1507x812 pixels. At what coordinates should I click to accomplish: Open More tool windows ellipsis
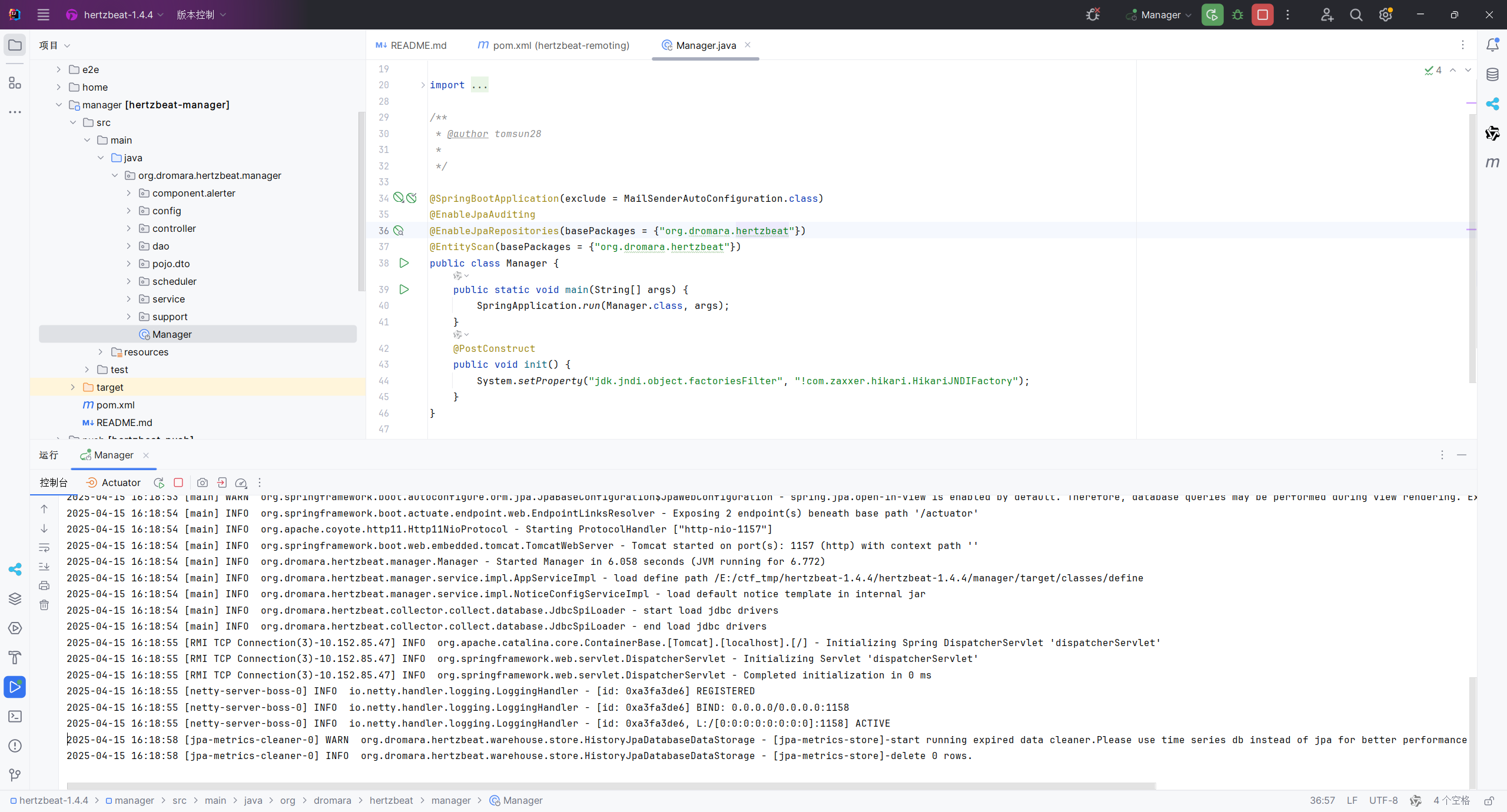pyautogui.click(x=15, y=112)
